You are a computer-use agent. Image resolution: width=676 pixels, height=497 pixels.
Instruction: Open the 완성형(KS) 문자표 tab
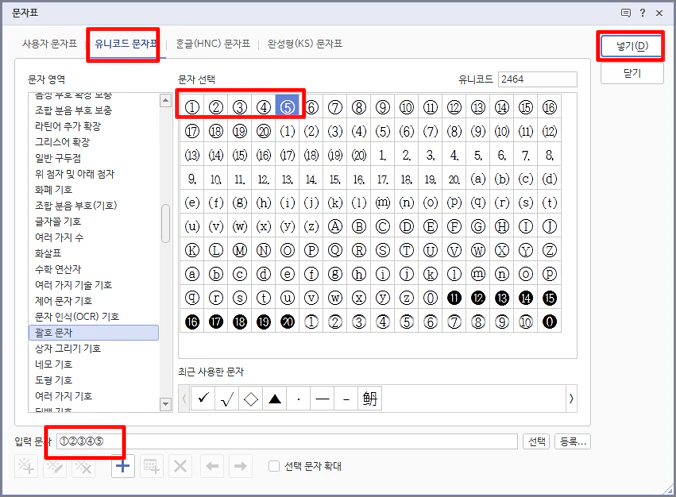point(305,44)
